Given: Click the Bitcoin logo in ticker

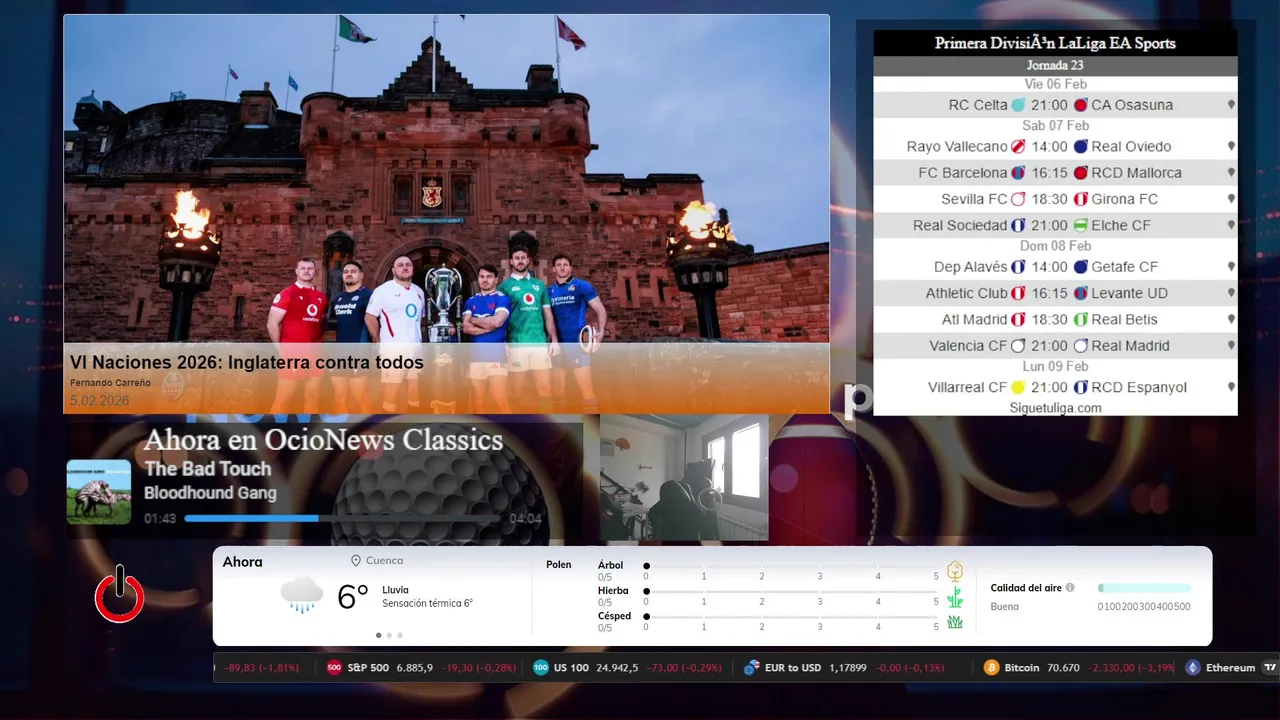Looking at the screenshot, I should coord(991,668).
